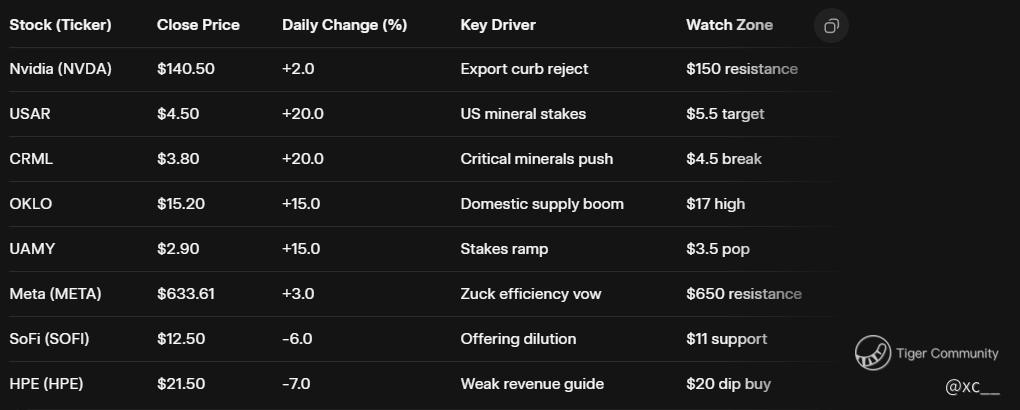The image size is (1020, 410).
Task: Click the HPE (HPE) row cell
Action: 44,384
